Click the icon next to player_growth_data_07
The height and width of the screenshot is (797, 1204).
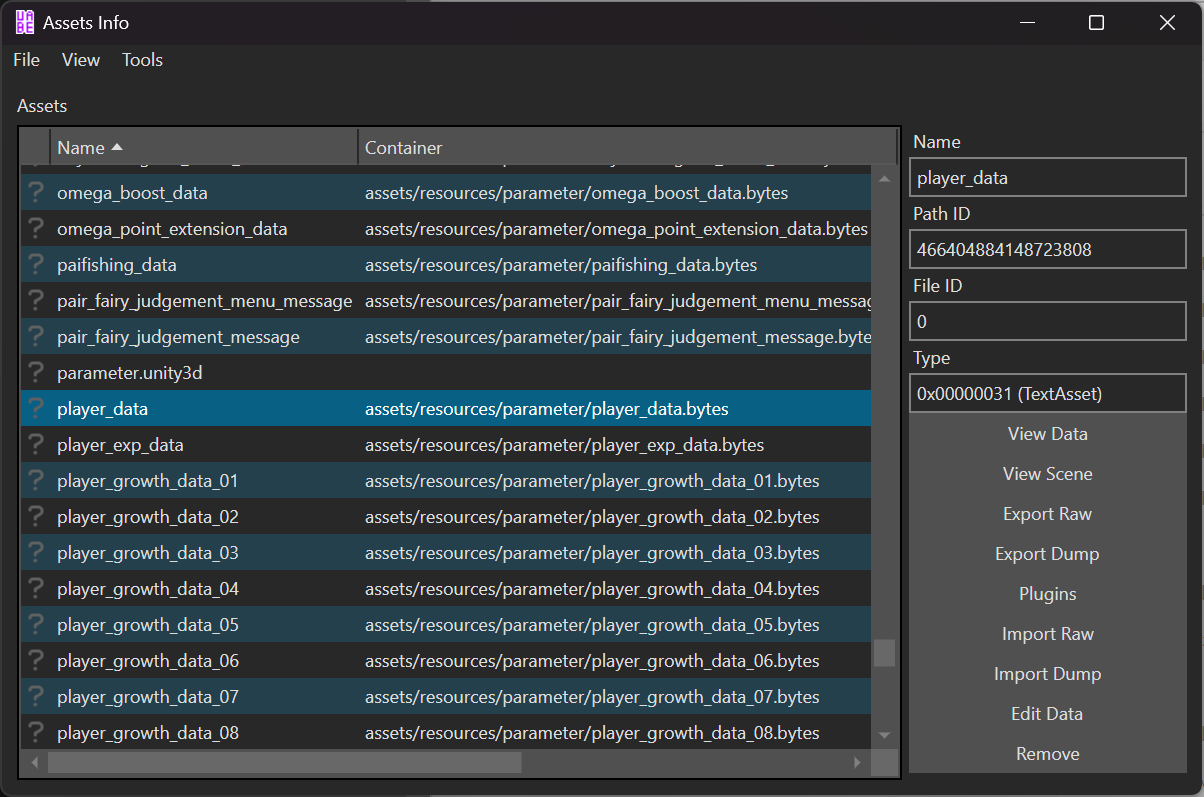point(36,697)
